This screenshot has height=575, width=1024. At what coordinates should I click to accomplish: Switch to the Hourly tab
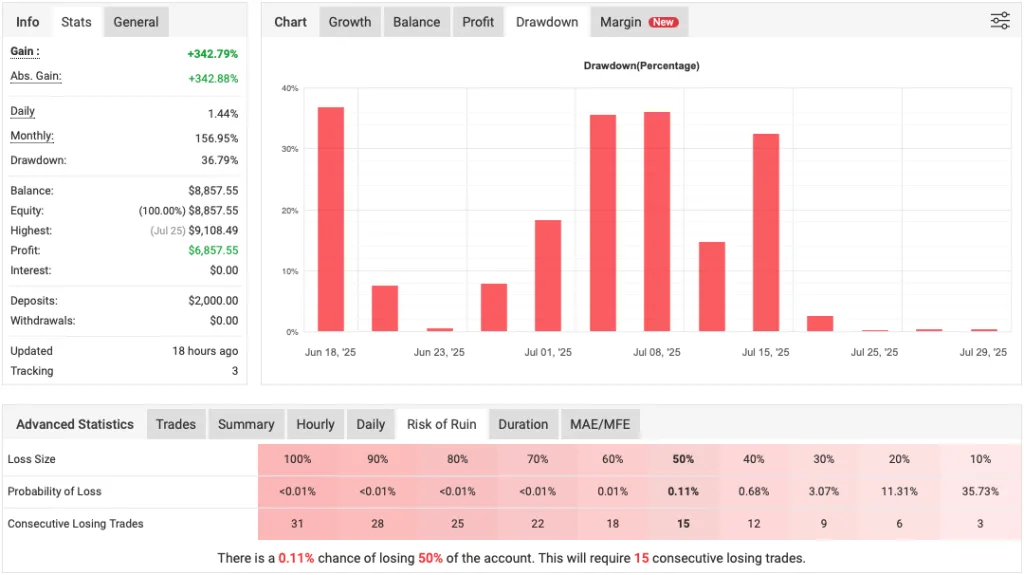(x=315, y=424)
